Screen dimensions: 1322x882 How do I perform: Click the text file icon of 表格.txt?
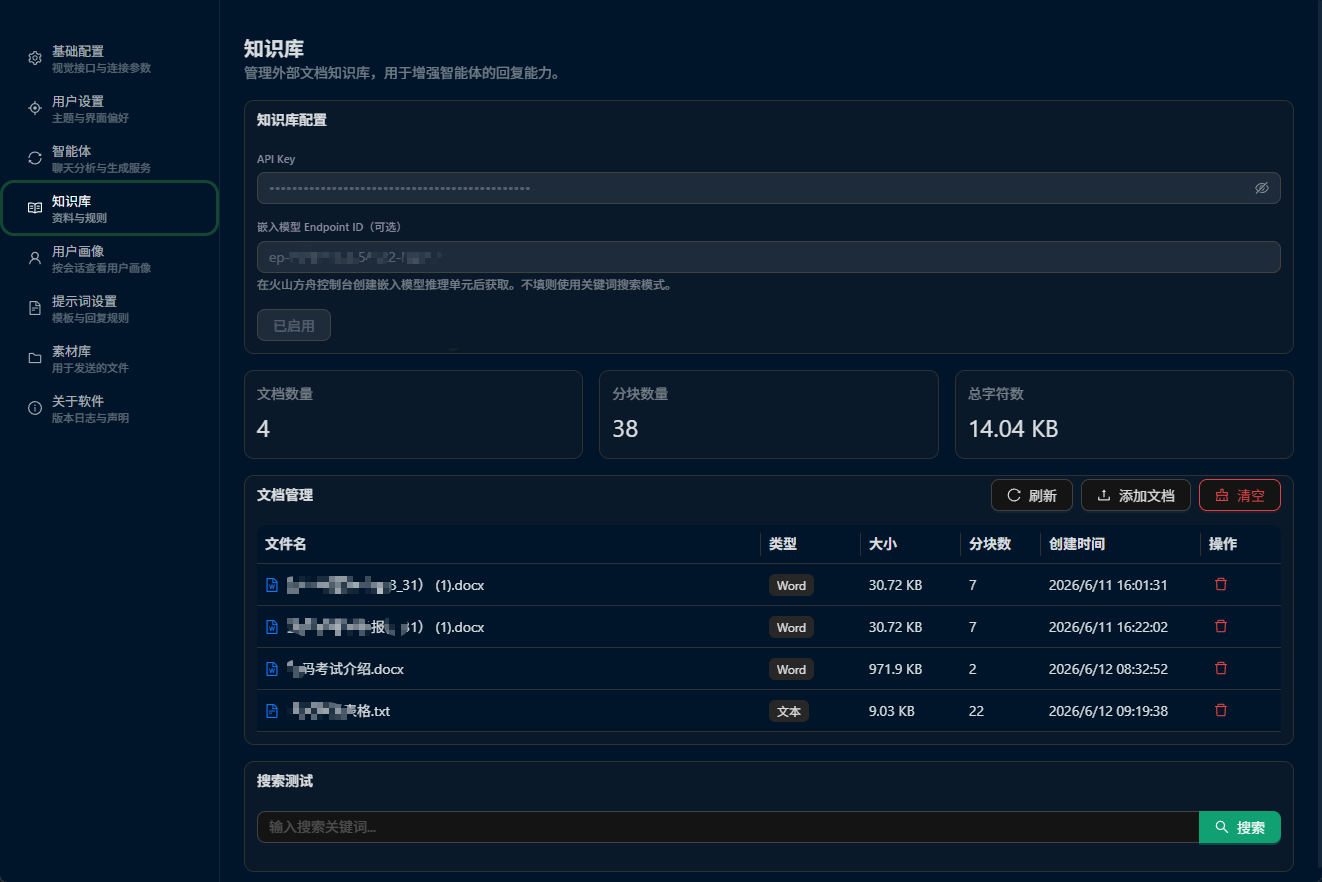click(271, 711)
